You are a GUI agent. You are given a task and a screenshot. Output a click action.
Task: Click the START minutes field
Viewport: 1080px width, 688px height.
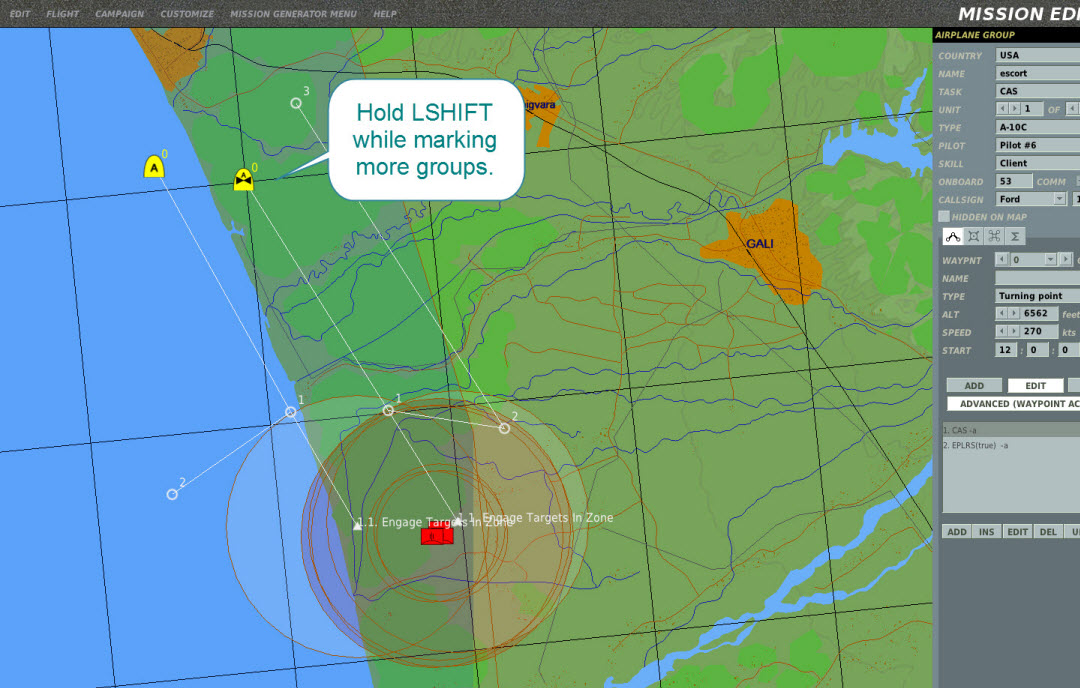point(1037,350)
